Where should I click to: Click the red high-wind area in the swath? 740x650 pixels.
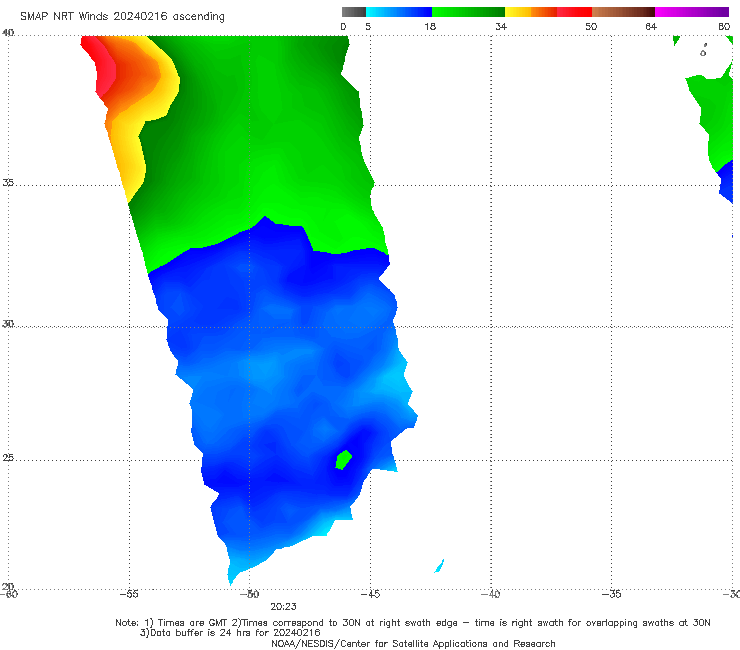click(x=101, y=69)
